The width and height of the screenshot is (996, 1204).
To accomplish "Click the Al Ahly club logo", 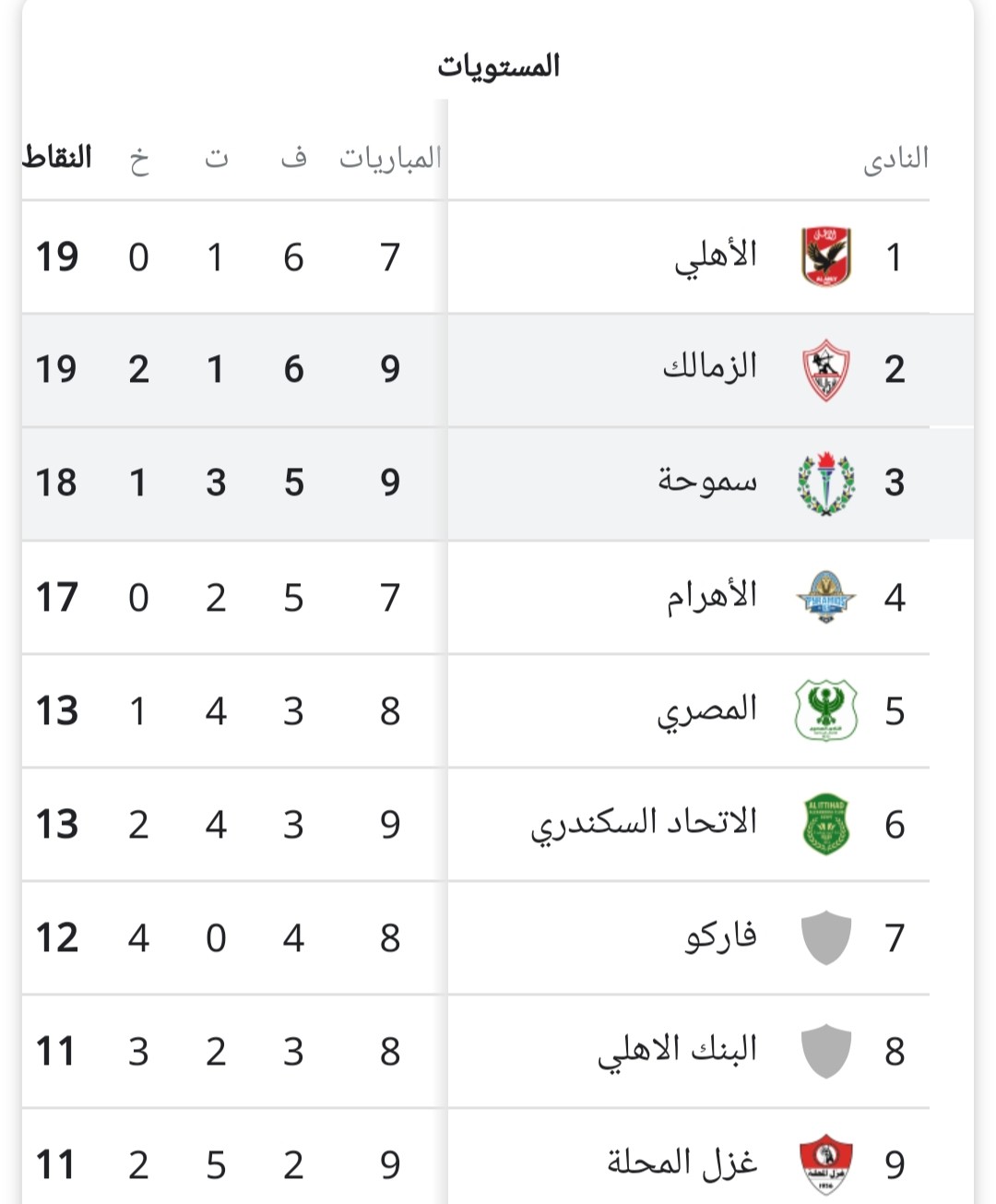I will (825, 256).
